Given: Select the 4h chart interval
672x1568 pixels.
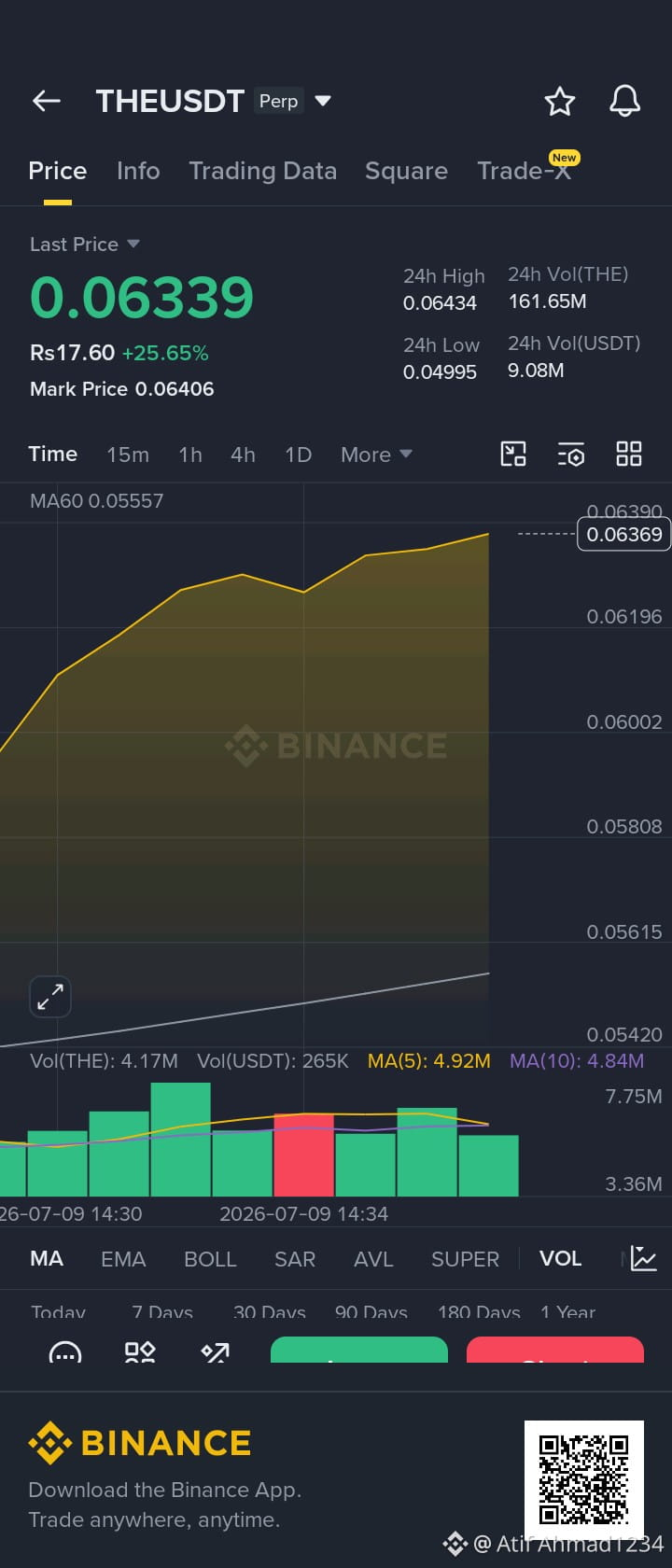Looking at the screenshot, I should (243, 455).
